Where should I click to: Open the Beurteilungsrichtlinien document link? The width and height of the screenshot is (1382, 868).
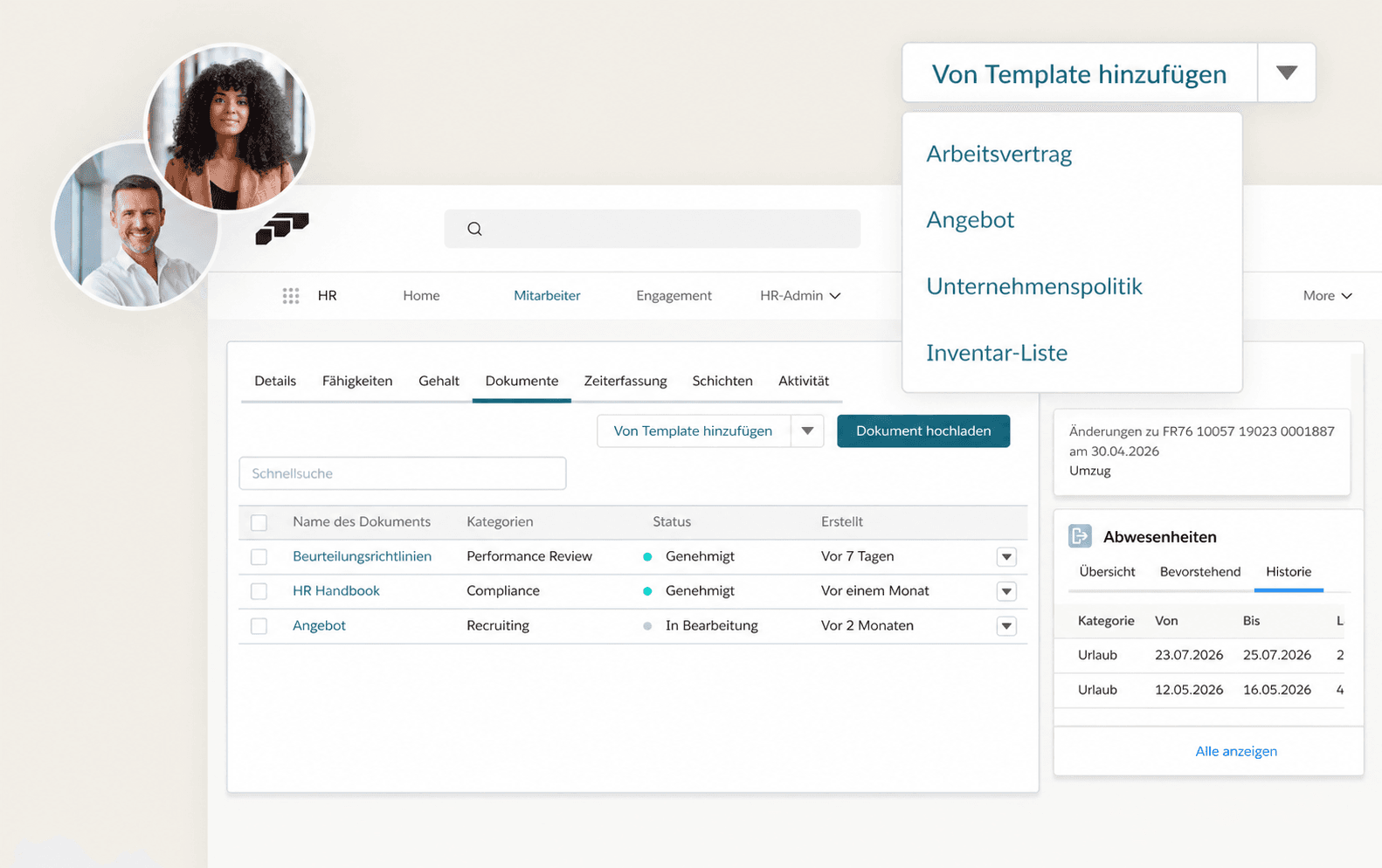(x=362, y=556)
